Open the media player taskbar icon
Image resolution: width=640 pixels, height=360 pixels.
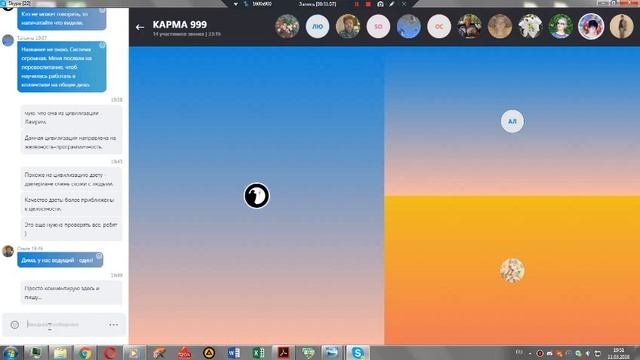point(134,353)
